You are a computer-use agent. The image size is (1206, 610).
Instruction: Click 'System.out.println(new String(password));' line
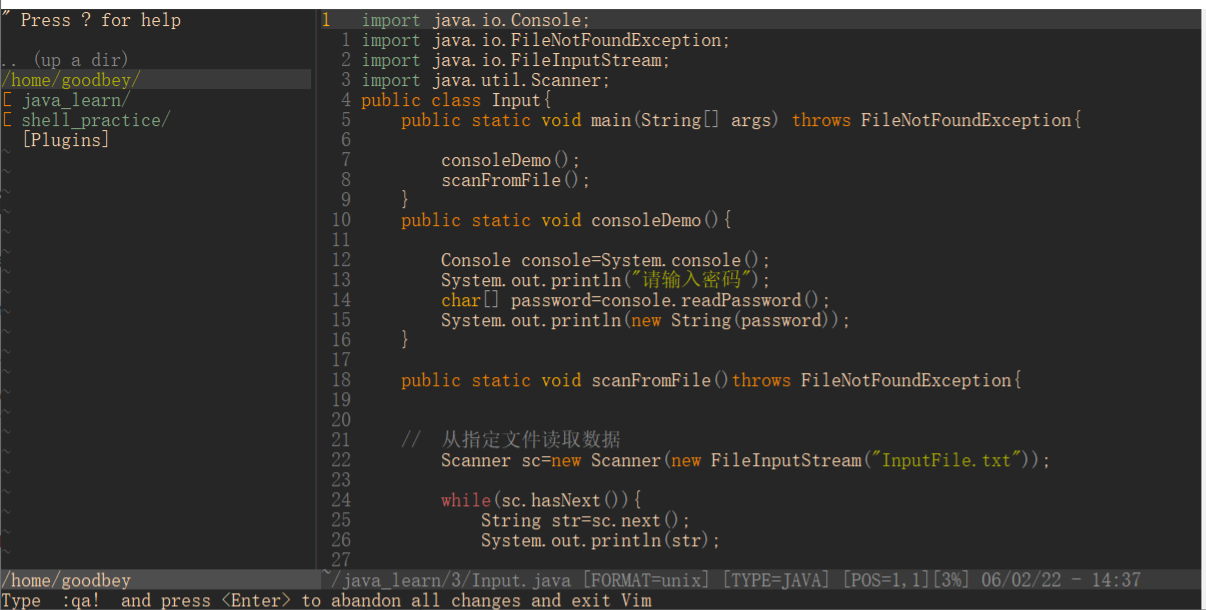pyautogui.click(x=646, y=320)
